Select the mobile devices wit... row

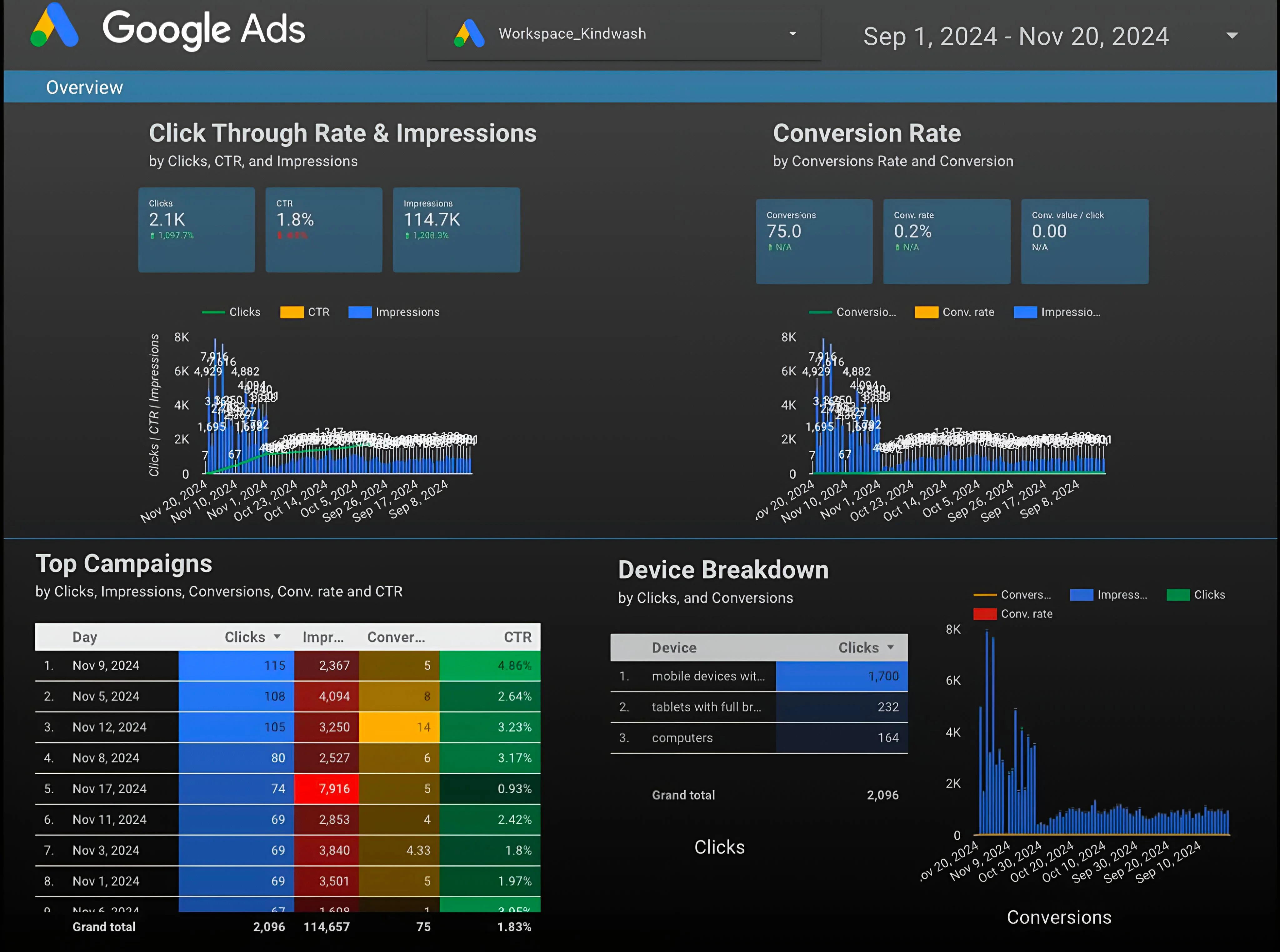point(759,677)
